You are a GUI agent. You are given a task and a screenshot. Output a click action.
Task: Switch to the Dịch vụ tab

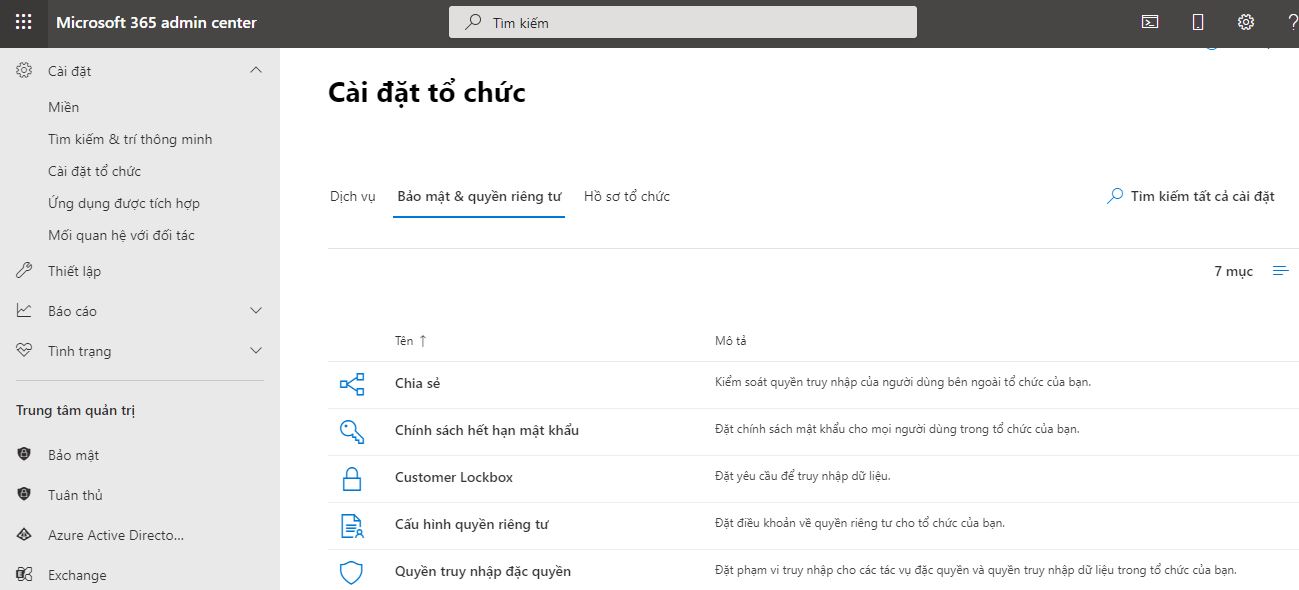353,197
